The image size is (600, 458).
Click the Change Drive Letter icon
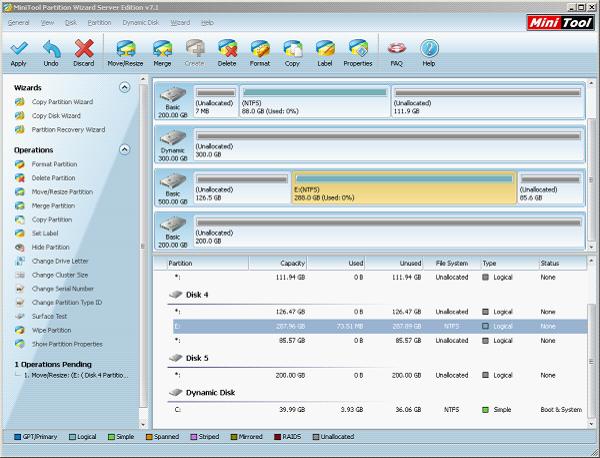coord(20,261)
